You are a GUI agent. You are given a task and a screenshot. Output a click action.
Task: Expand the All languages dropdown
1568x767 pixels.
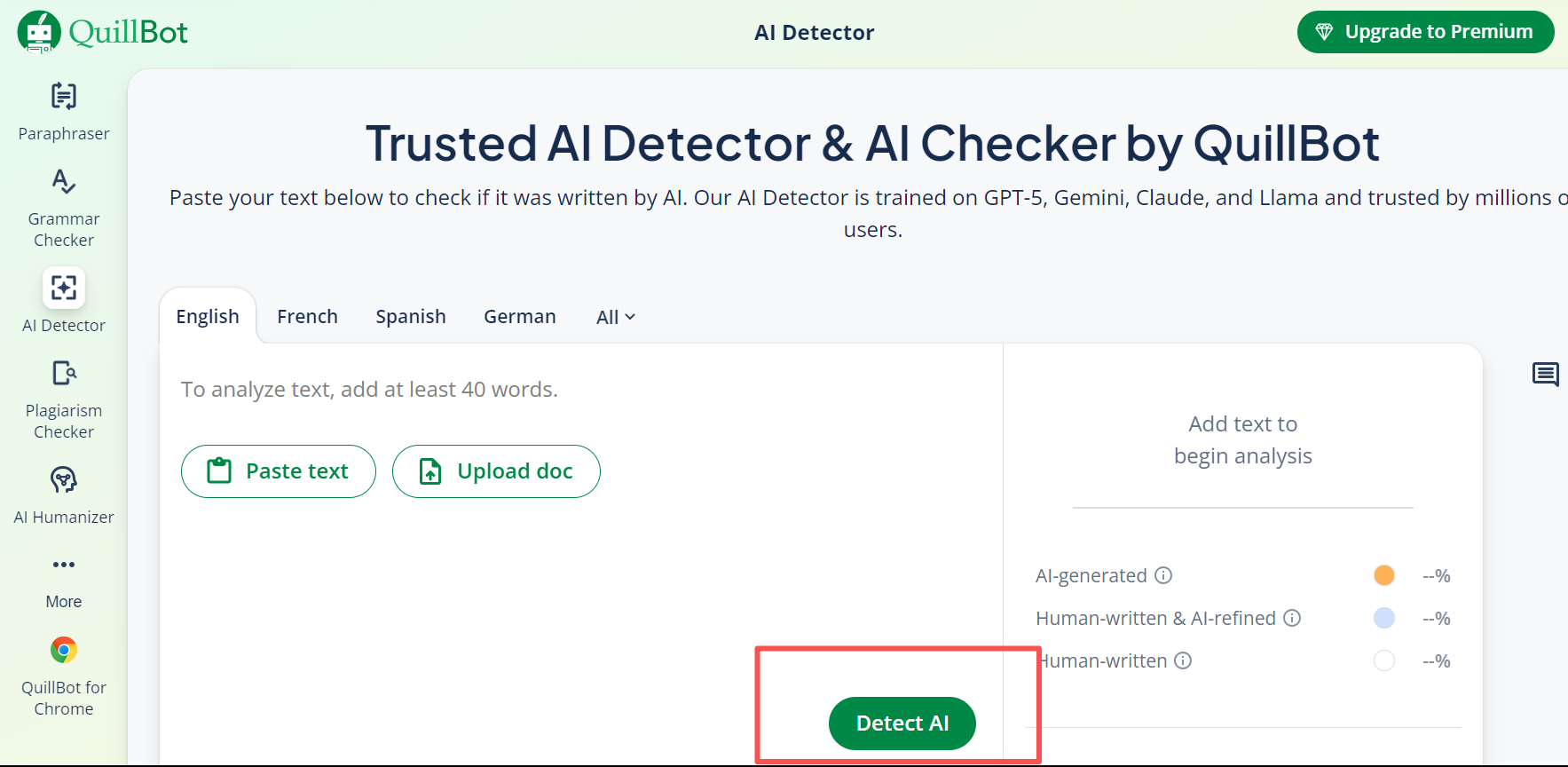coord(616,317)
